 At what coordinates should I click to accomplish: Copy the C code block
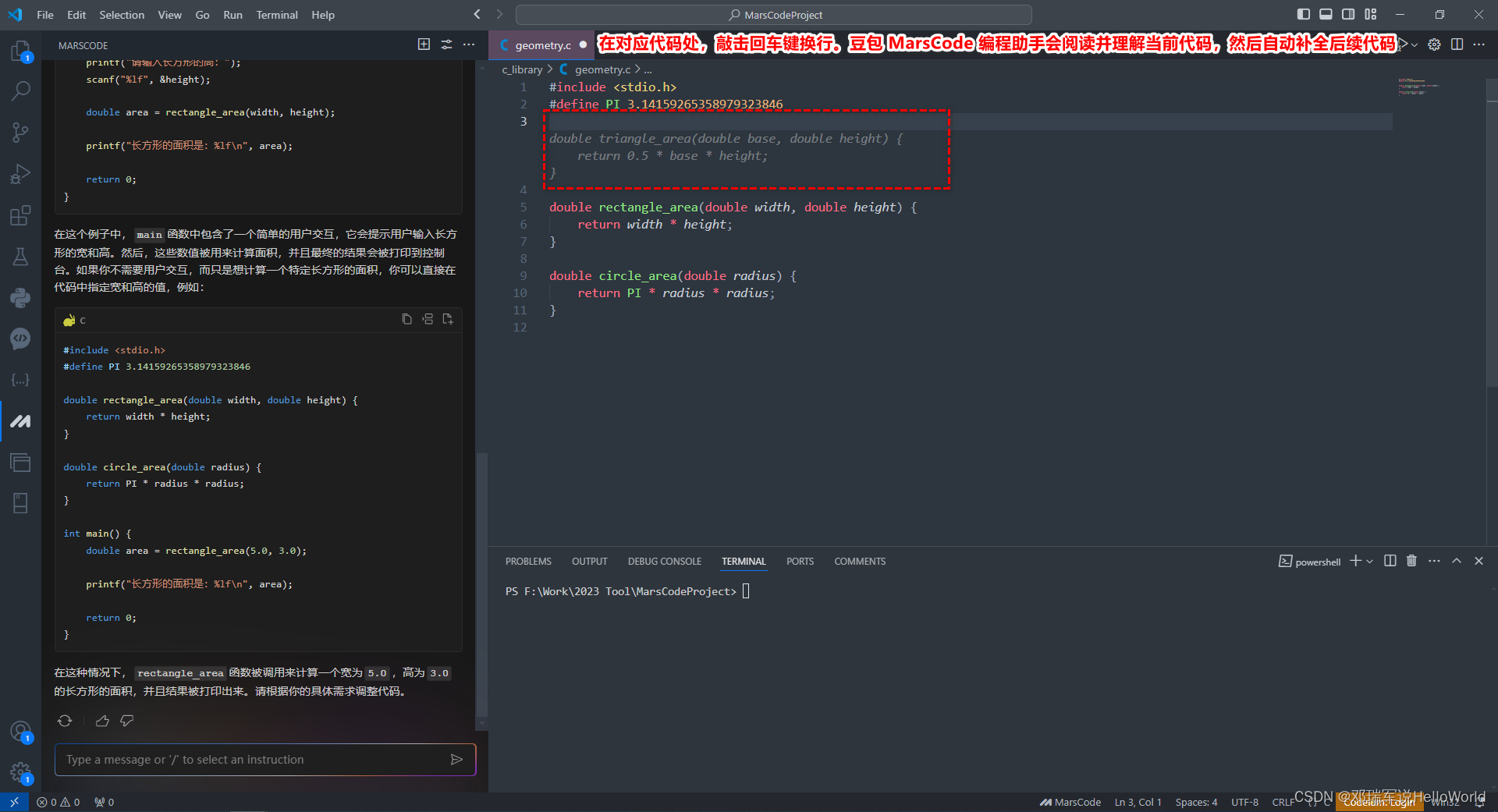[406, 319]
